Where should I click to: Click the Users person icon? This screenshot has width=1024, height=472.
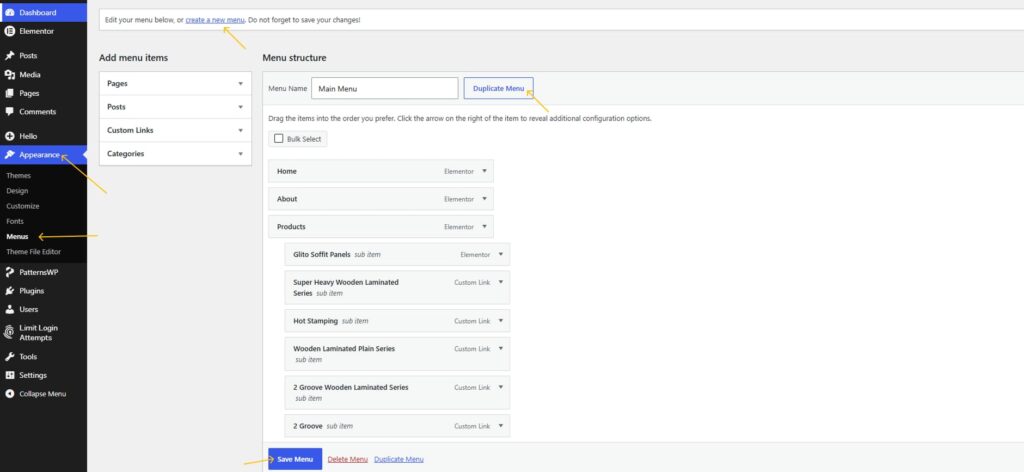[10, 309]
